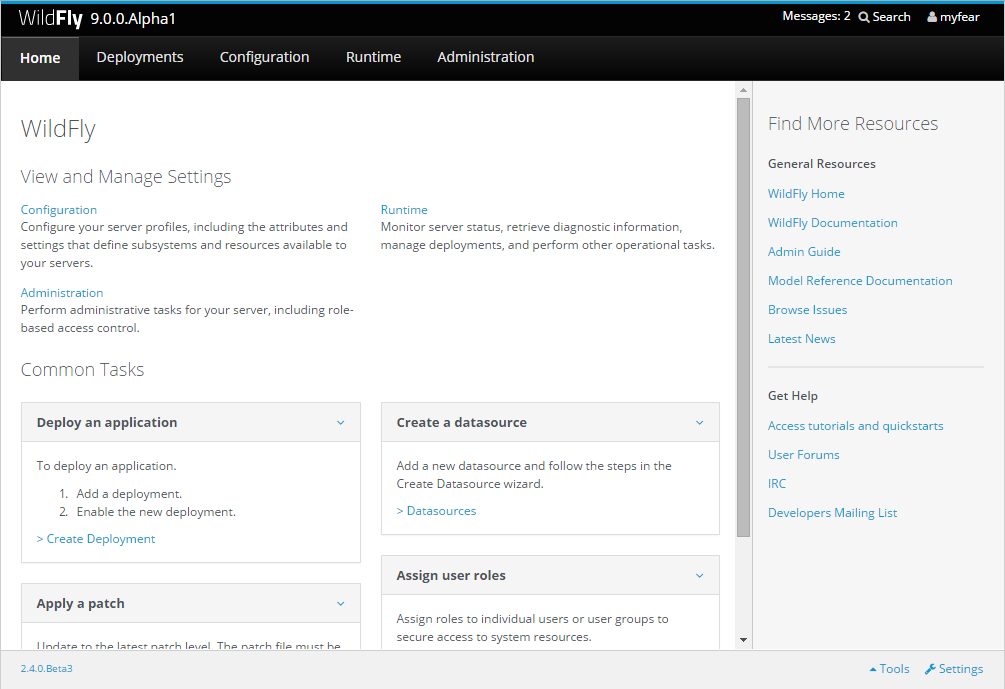The width and height of the screenshot is (1005, 689).
Task: Click the WildFly logo in header
Action: [50, 18]
